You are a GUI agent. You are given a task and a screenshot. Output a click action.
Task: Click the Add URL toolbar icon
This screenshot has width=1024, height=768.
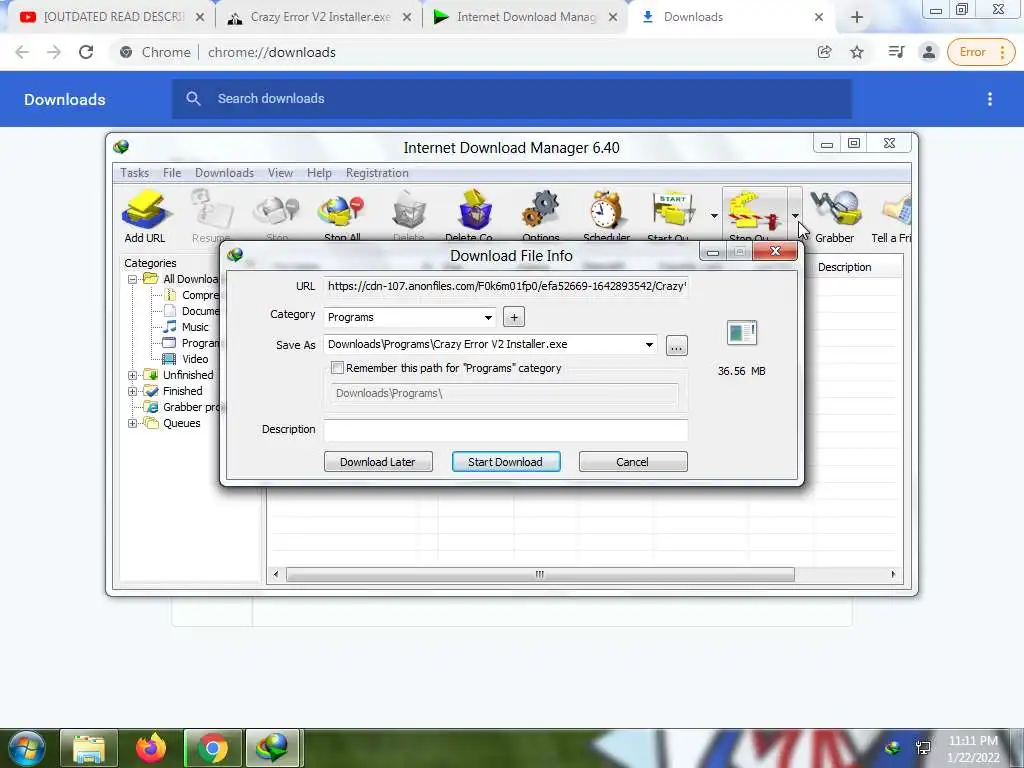(145, 216)
